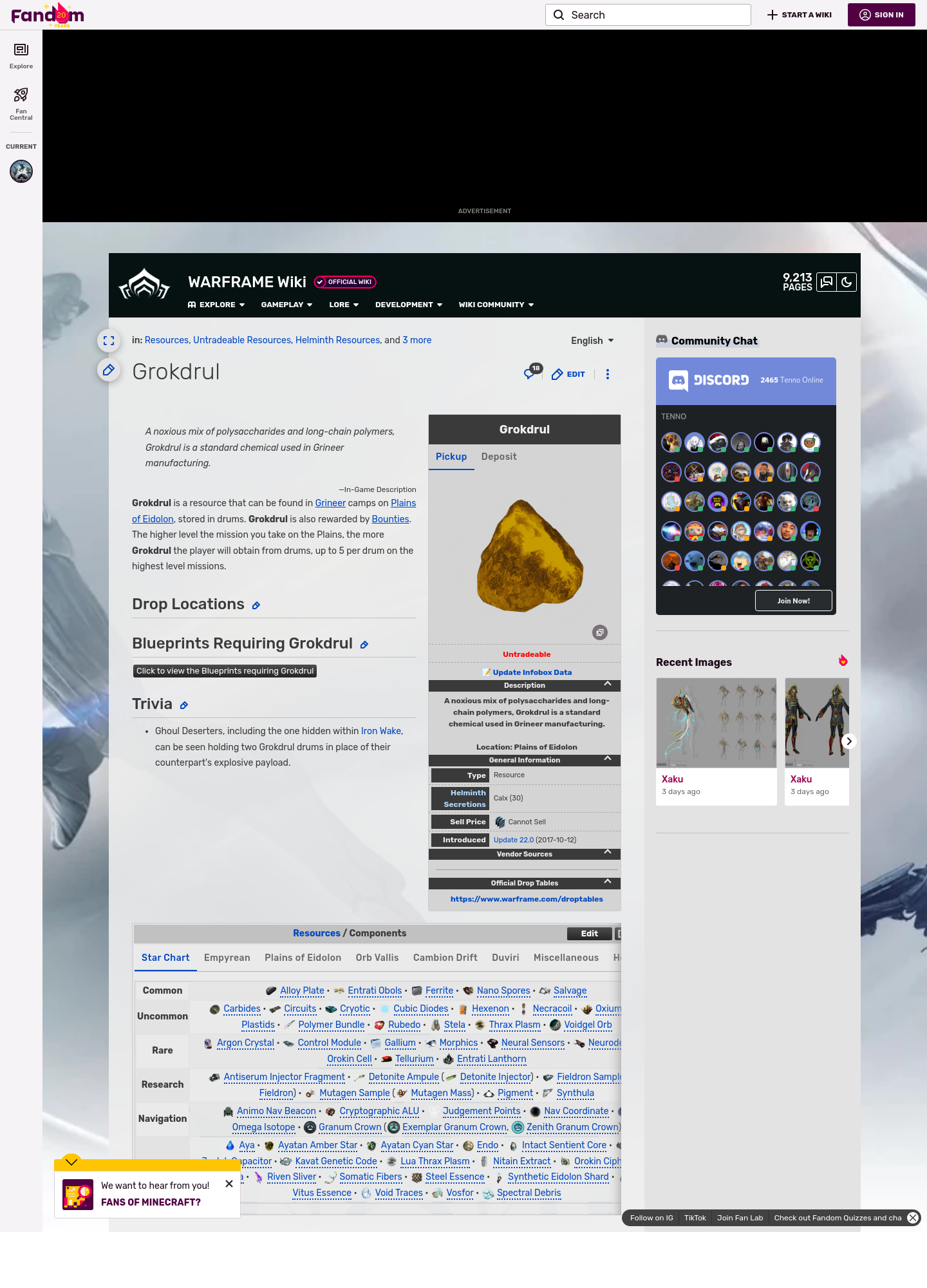Expand the Wiki Community dropdown menu
This screenshot has width=927, height=1288.
(x=496, y=305)
